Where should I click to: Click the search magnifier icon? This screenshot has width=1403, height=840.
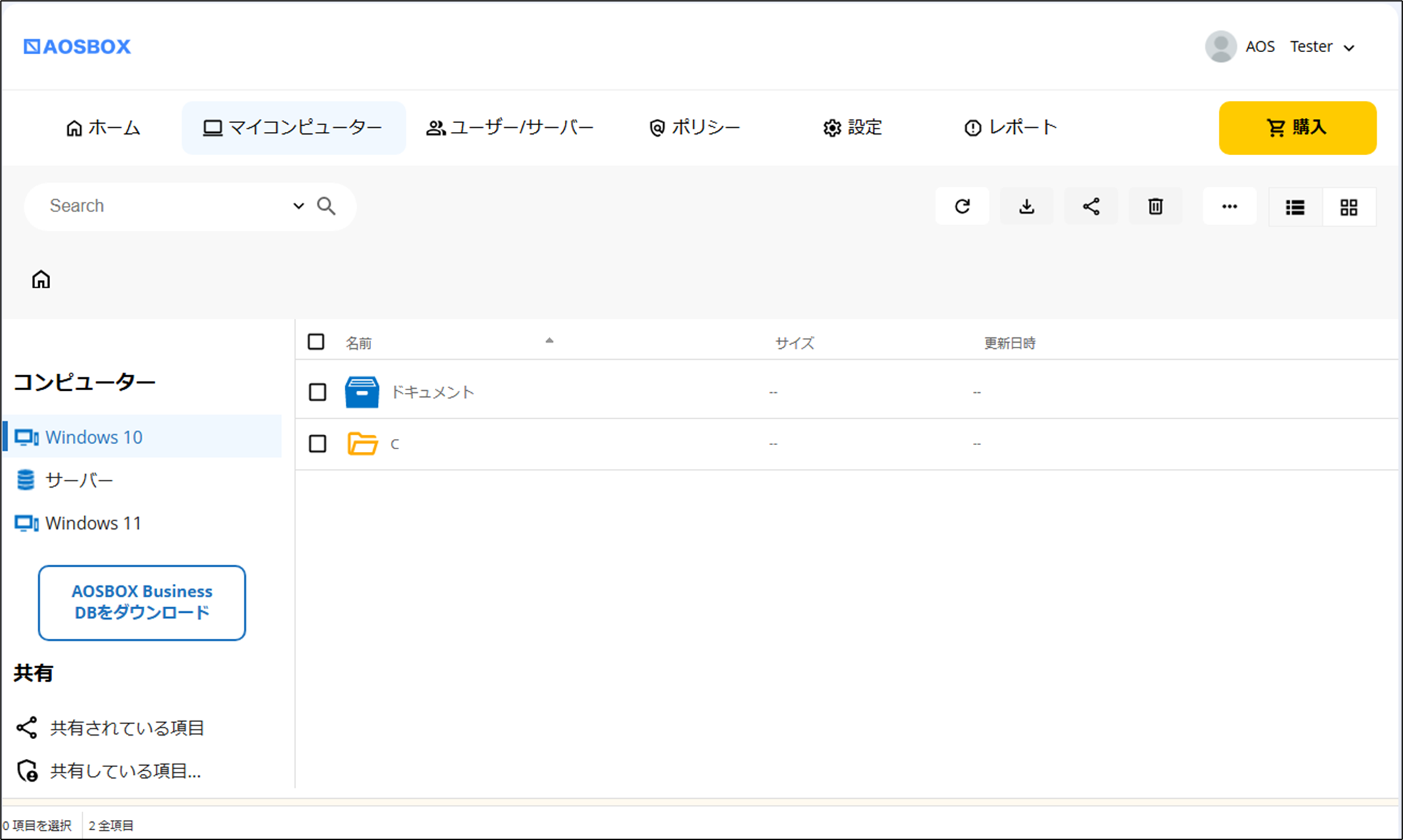tap(326, 206)
